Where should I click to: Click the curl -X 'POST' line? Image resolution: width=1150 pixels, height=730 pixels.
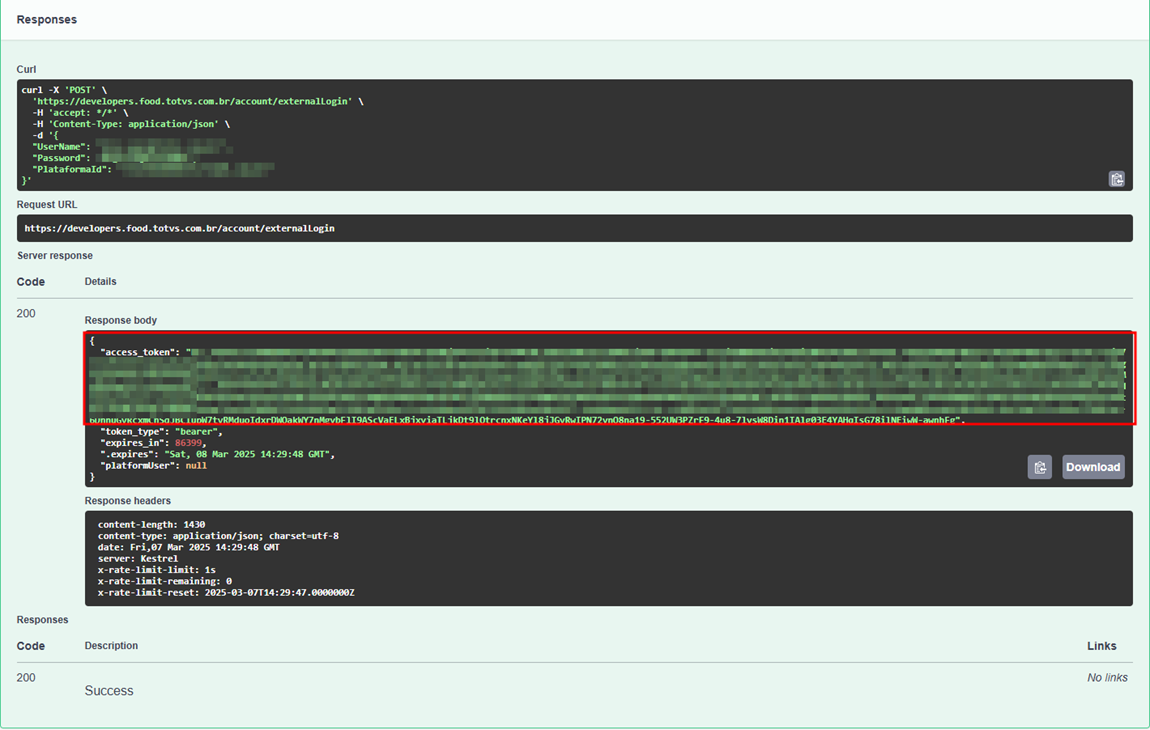pos(64,90)
